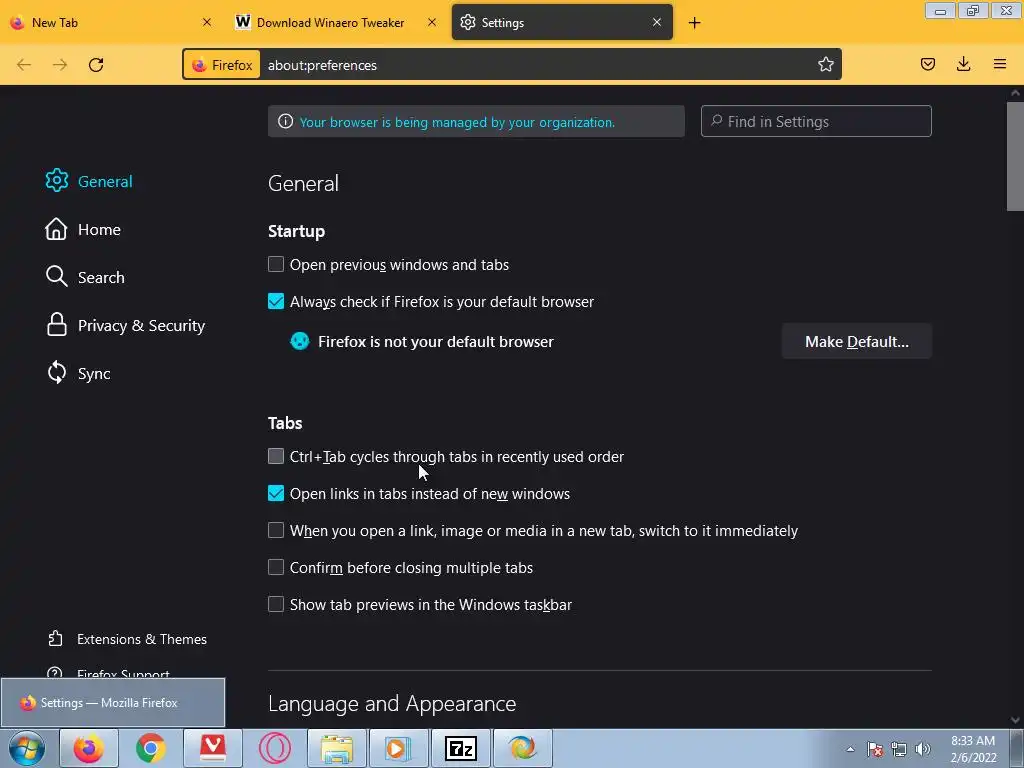Screen dimensions: 1024x768
Task: Enable Confirm before closing multiple tabs
Action: (x=276, y=567)
